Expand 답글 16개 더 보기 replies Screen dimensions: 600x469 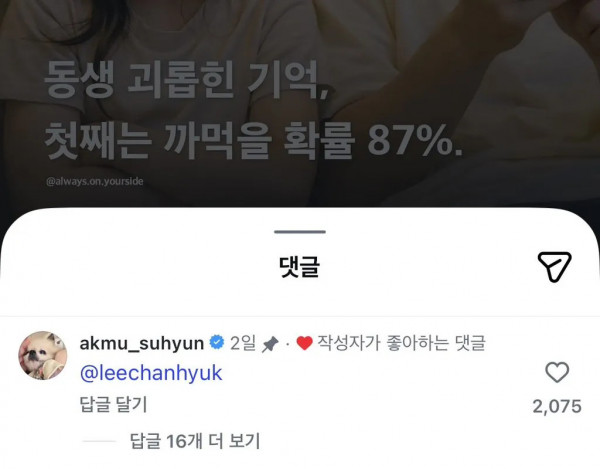tap(195, 441)
